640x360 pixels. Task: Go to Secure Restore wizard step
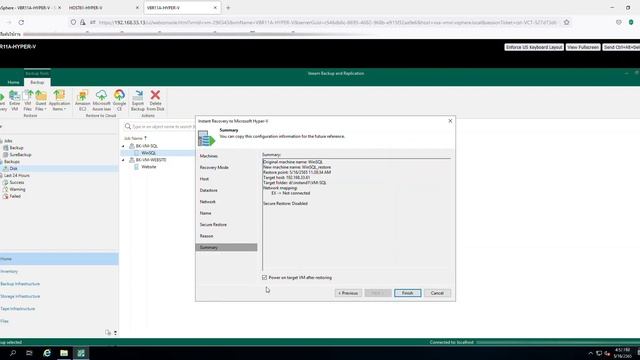[x=213, y=224]
